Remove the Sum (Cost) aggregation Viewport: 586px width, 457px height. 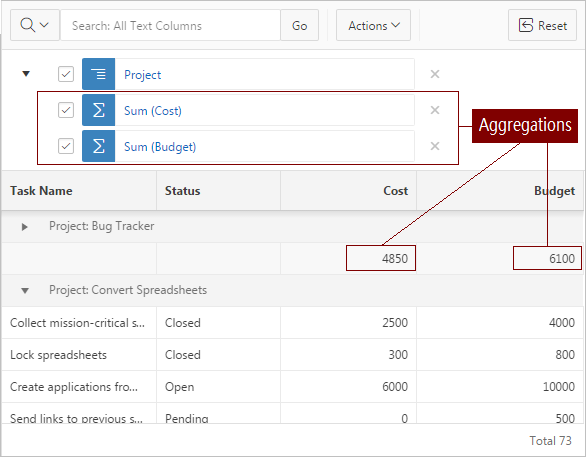pyautogui.click(x=435, y=110)
